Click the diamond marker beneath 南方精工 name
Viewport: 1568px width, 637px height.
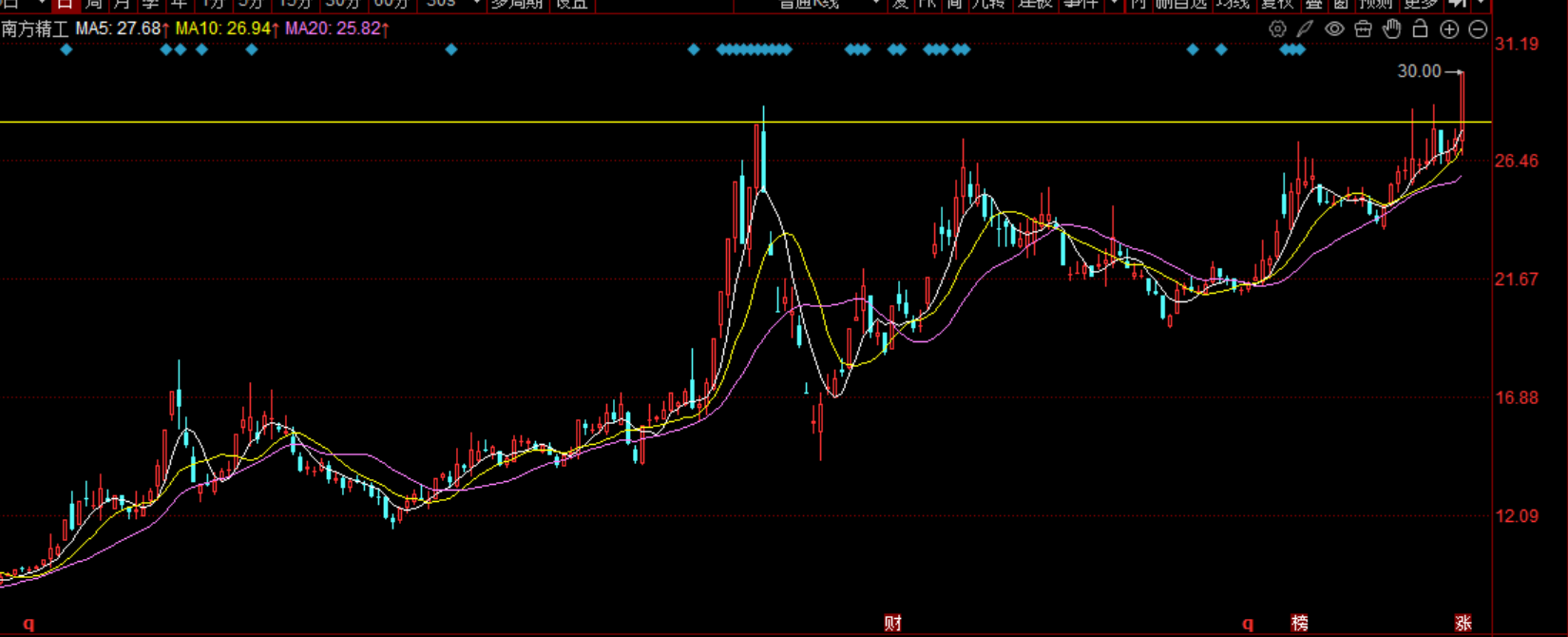pos(66,49)
